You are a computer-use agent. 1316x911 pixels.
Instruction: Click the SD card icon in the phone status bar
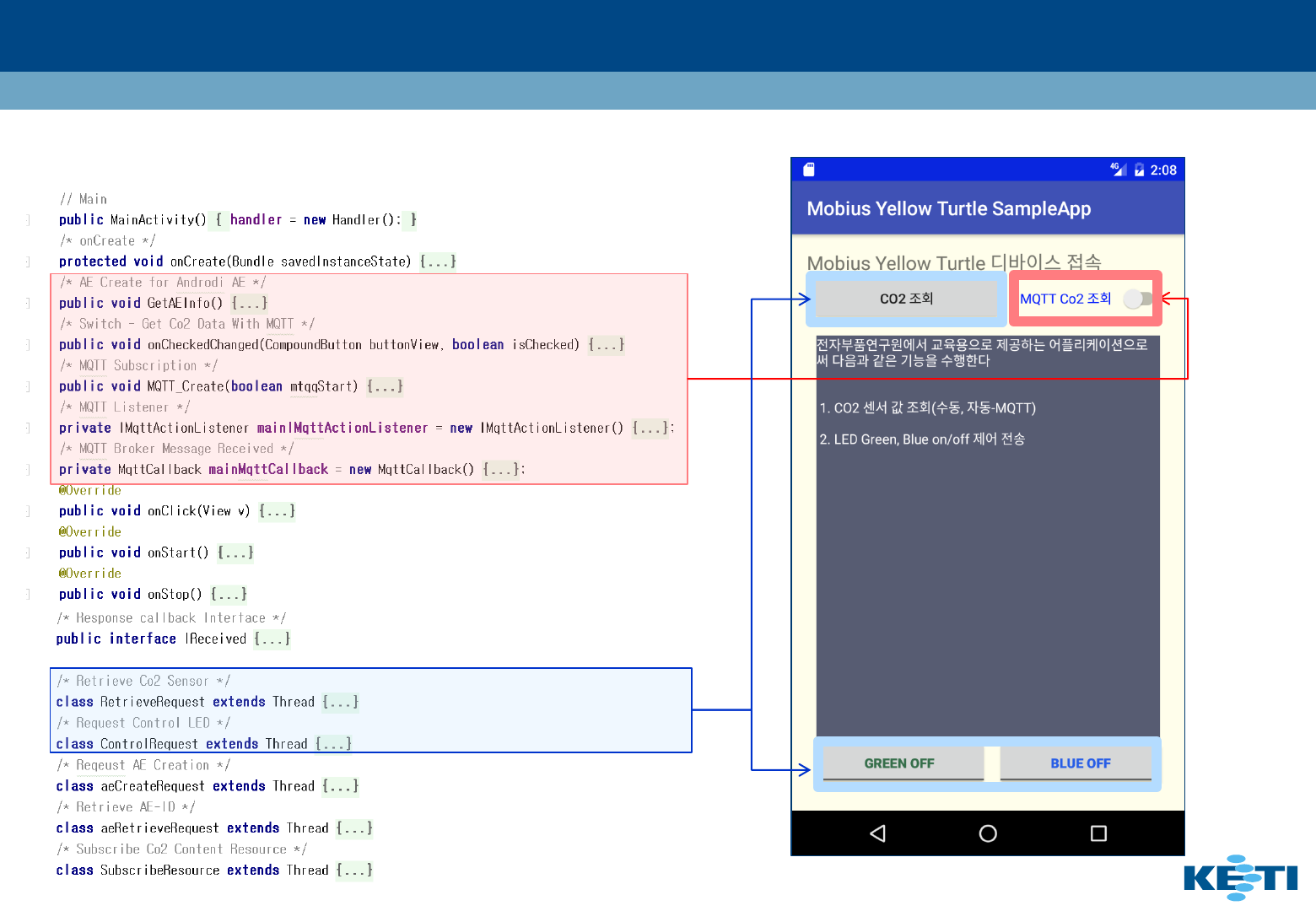tap(808, 170)
